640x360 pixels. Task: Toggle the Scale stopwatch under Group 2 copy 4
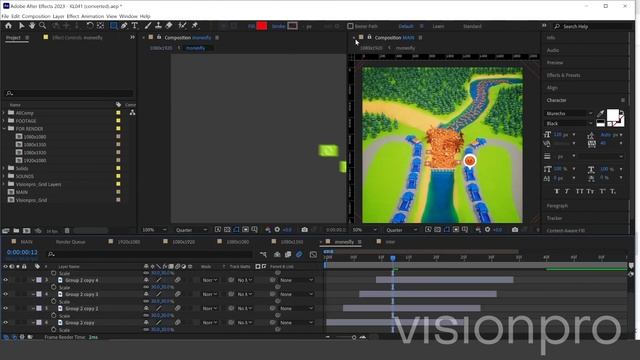click(x=53, y=287)
